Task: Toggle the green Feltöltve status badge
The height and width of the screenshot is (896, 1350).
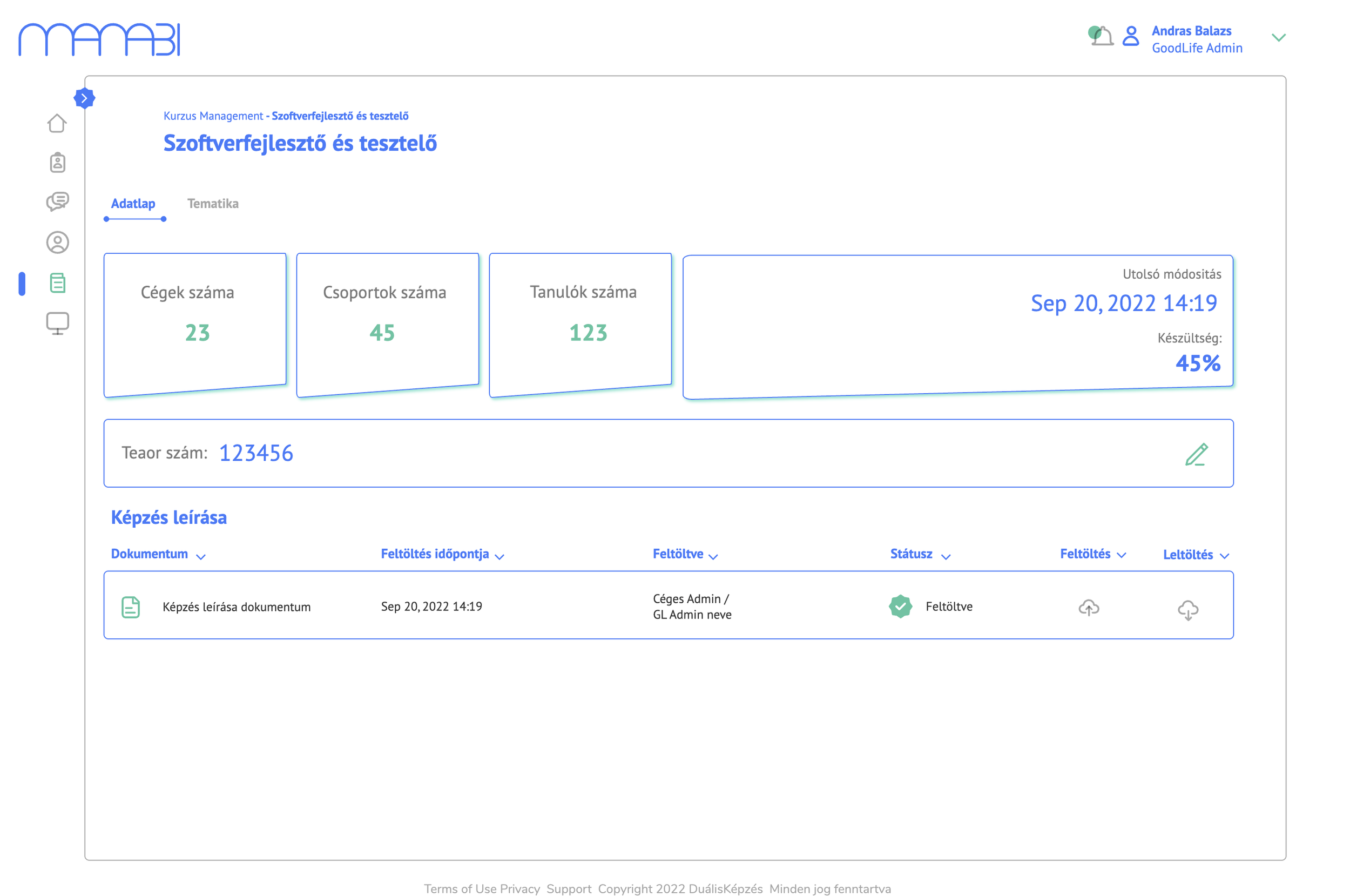Action: [900, 607]
